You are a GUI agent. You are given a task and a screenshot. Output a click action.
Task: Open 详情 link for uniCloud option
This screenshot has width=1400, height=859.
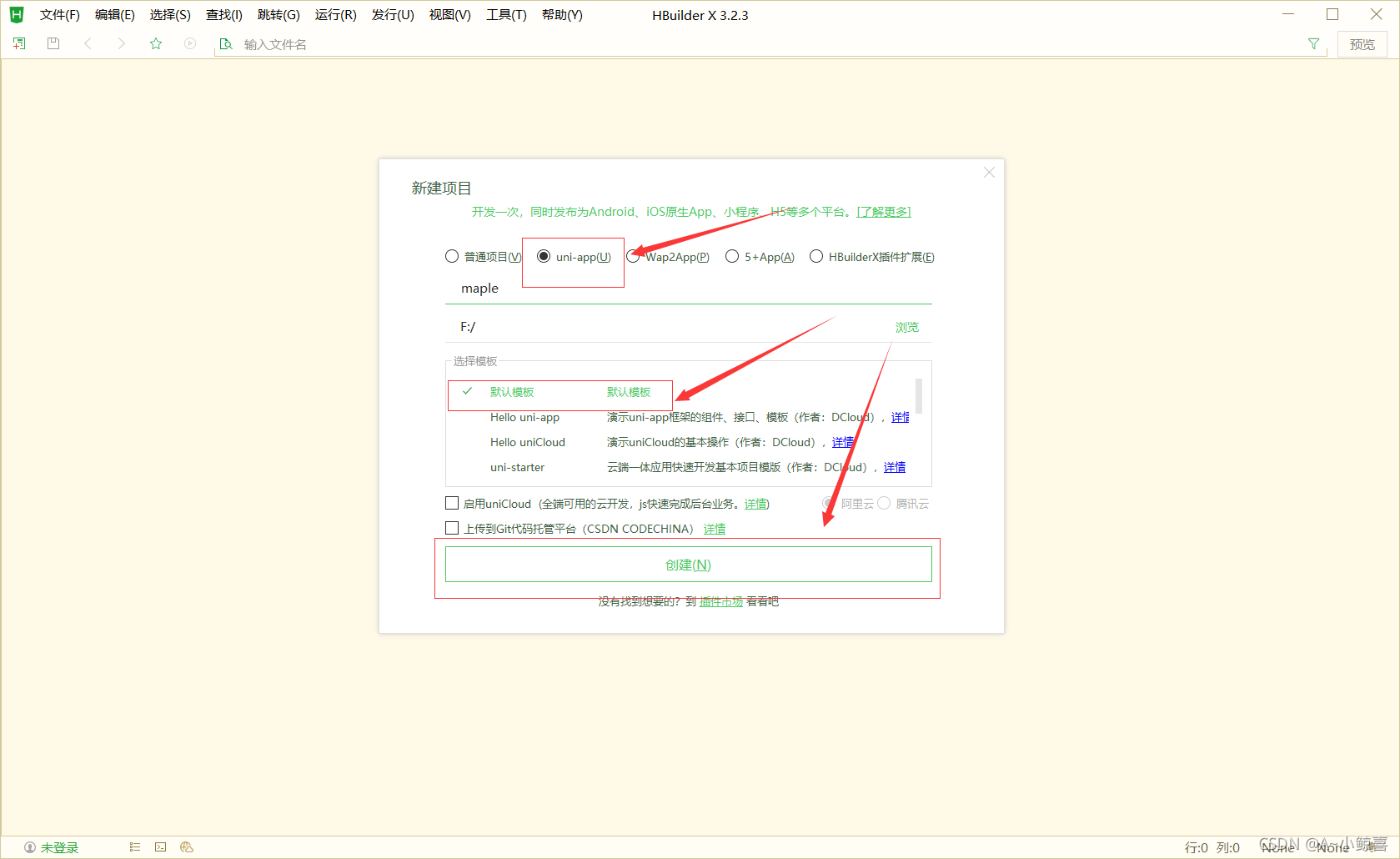pos(756,504)
